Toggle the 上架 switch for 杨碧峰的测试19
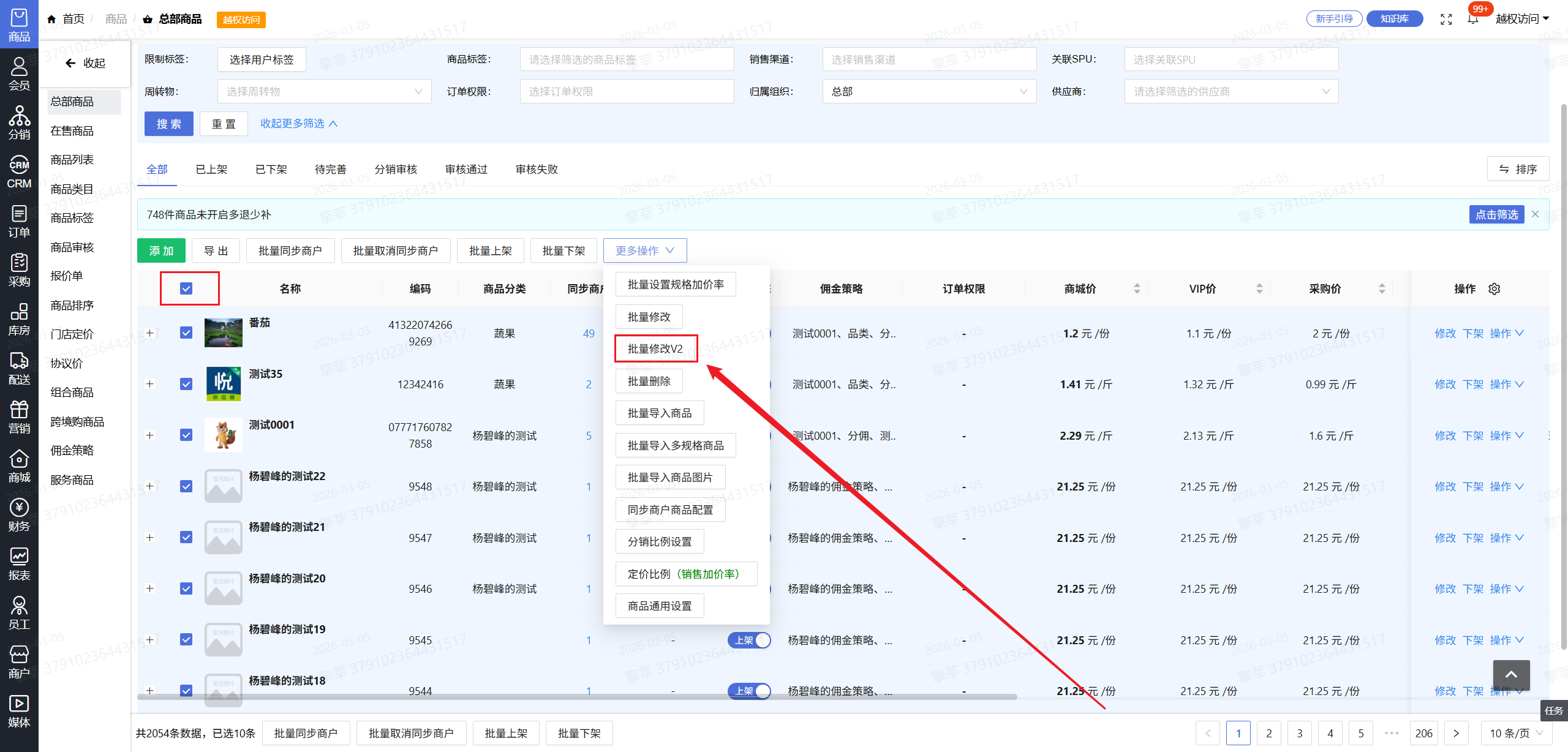The width and height of the screenshot is (1568, 752). 749,640
